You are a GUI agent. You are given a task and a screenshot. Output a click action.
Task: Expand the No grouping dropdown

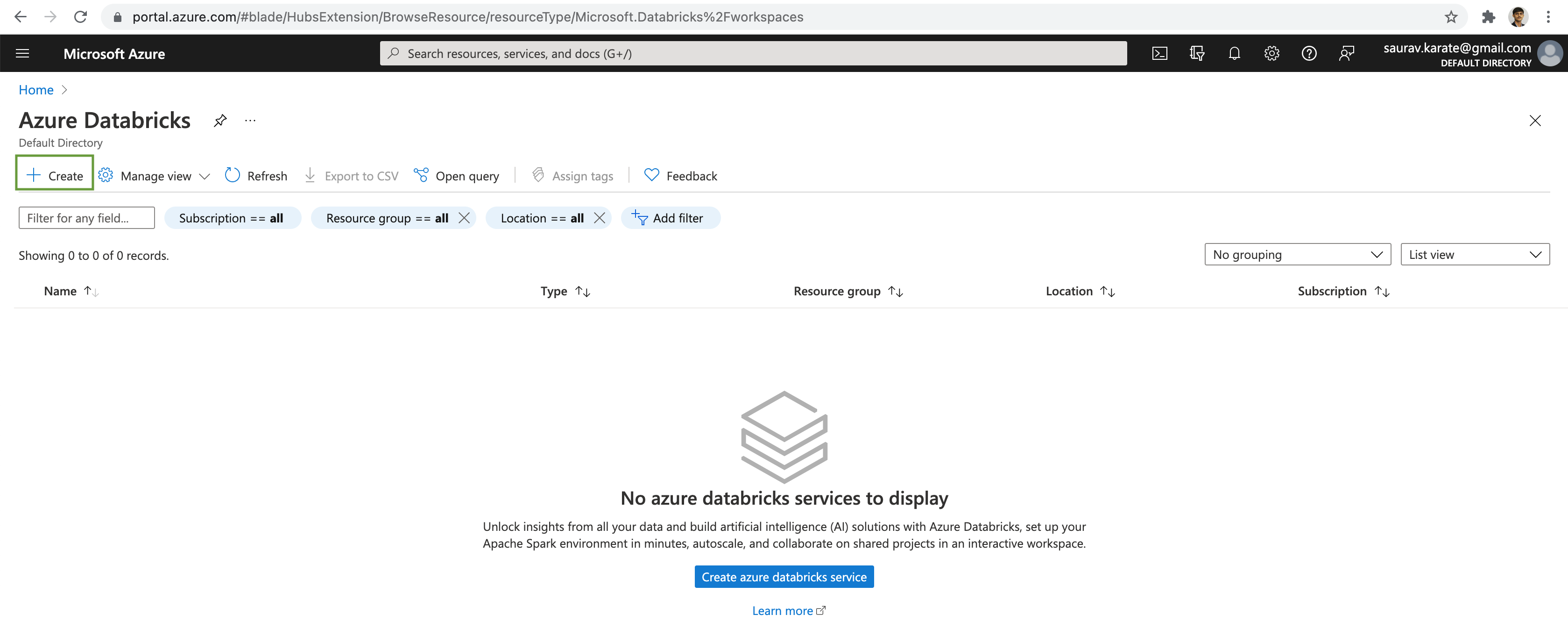1297,255
